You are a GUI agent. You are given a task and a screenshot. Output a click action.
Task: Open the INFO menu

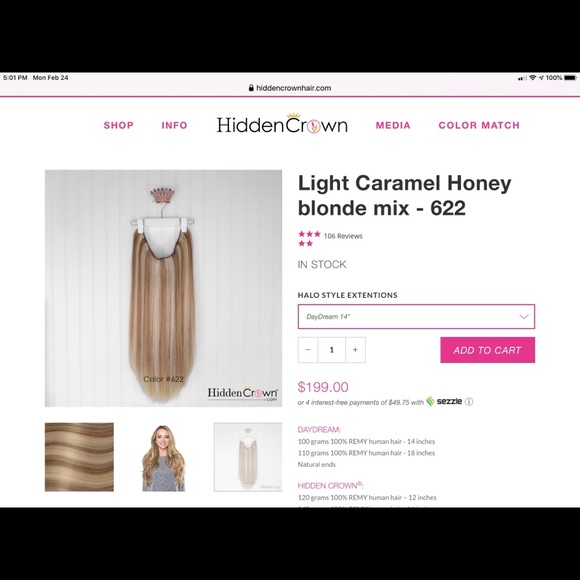174,125
